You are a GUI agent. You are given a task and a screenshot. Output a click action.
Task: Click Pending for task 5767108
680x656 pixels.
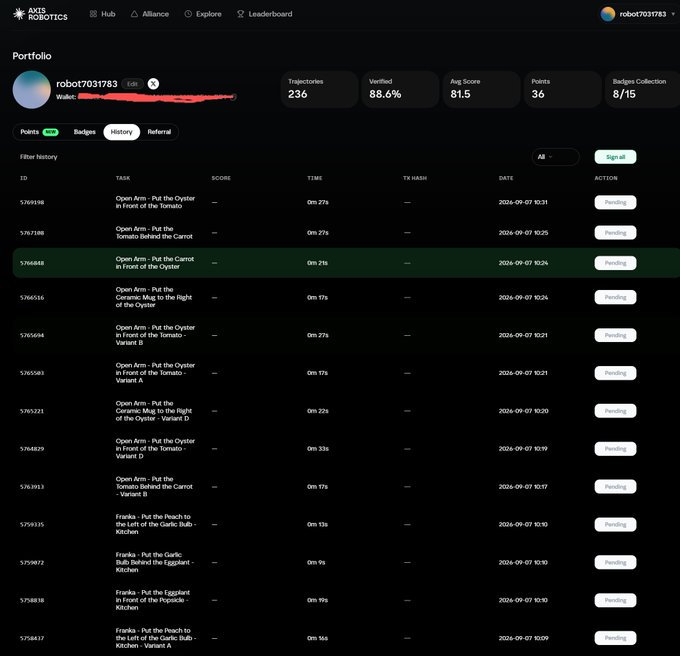615,233
